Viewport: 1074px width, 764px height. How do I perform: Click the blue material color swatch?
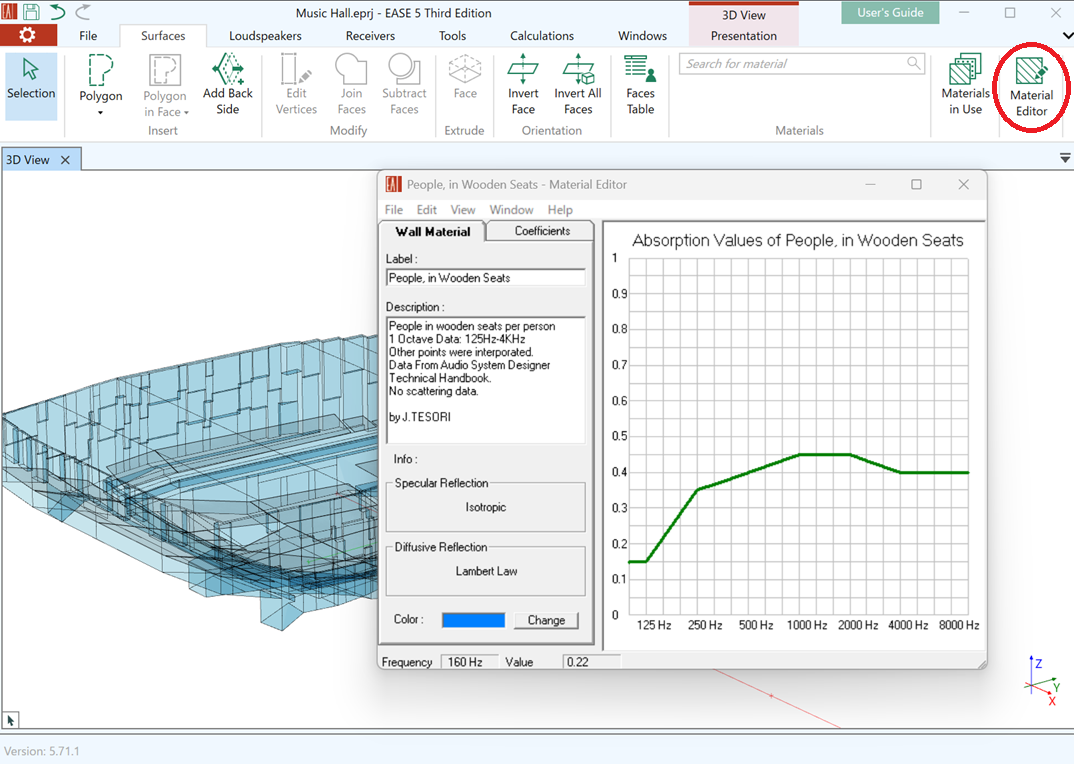(473, 620)
